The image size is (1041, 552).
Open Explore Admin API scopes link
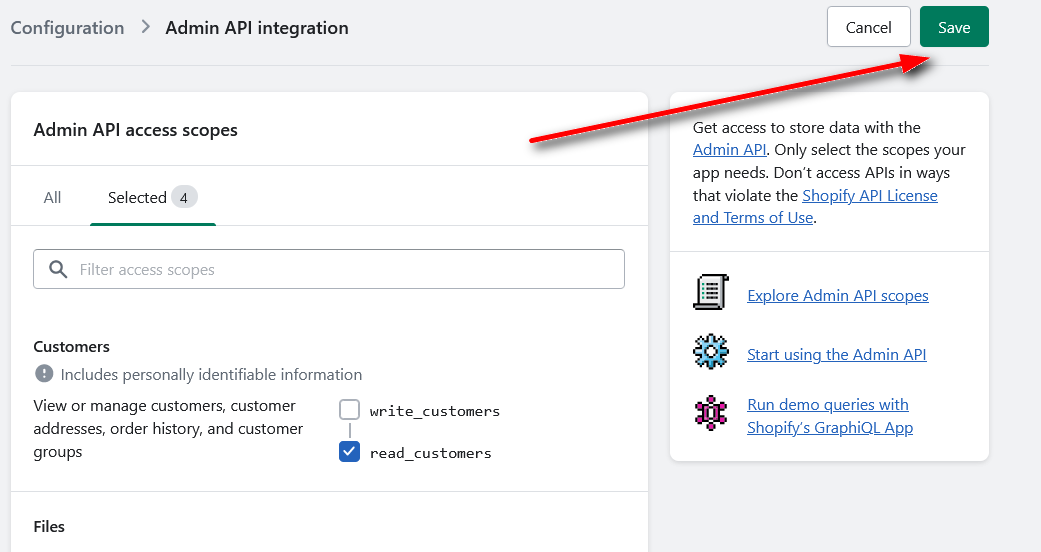point(838,296)
